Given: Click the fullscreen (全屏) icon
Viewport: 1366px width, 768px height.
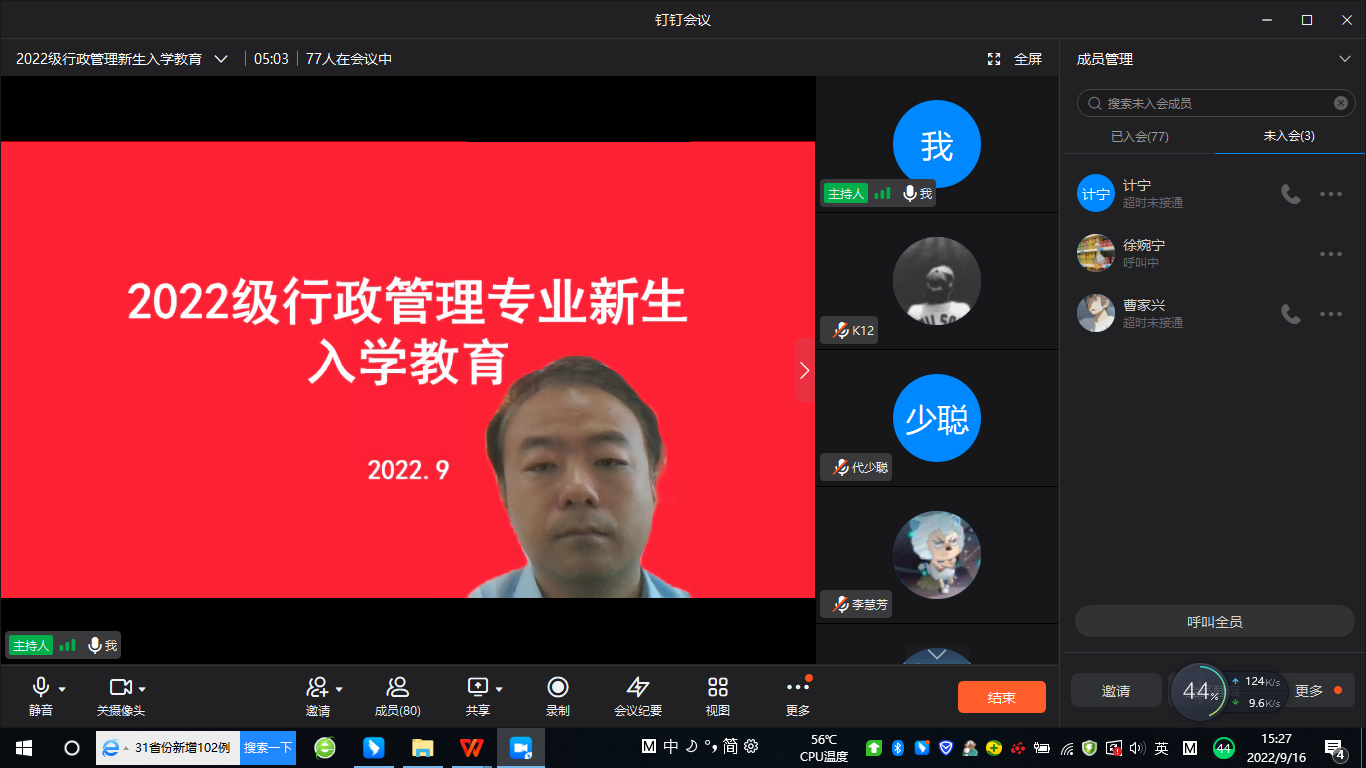Looking at the screenshot, I should click(994, 59).
